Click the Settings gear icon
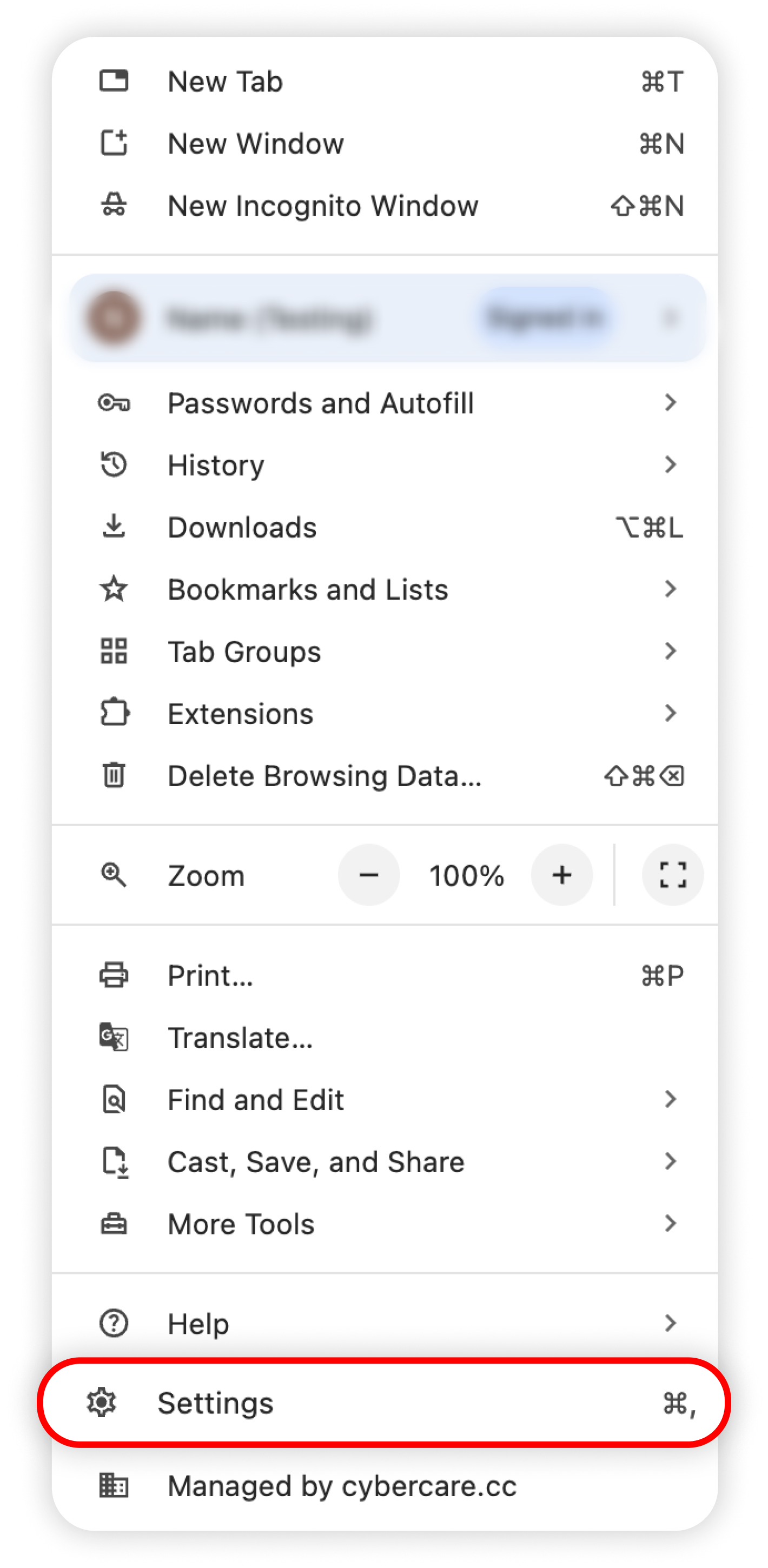 click(x=102, y=1403)
